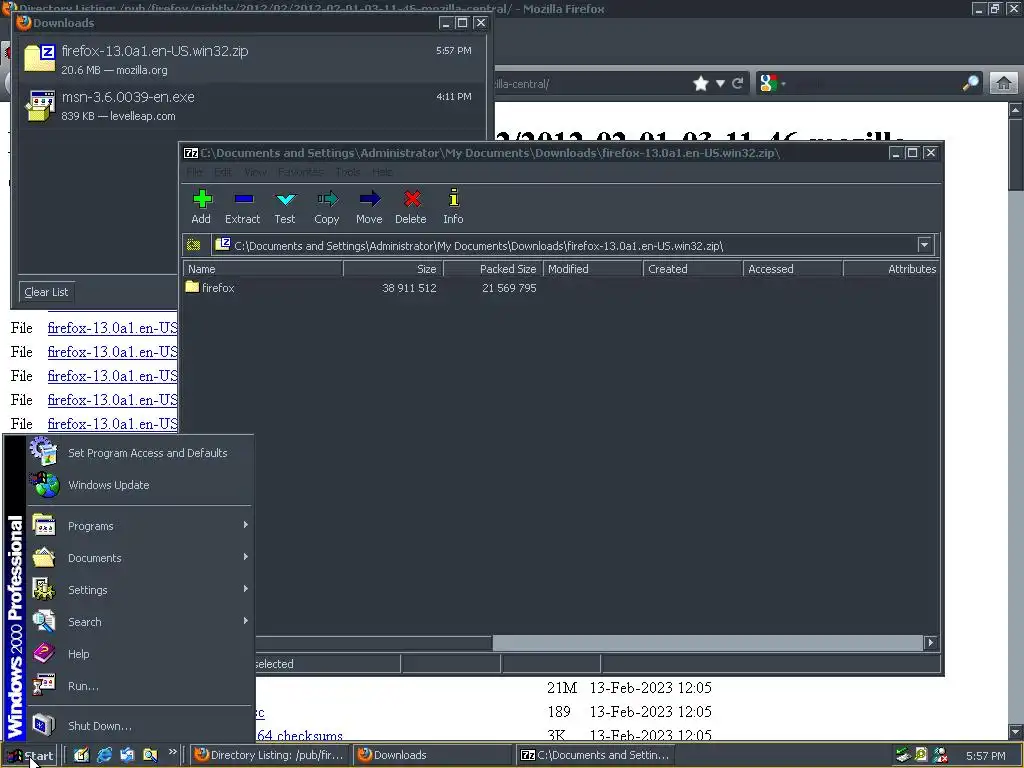The height and width of the screenshot is (768, 1024).
Task: Open the Google search engine dropdown
Action: [773, 84]
